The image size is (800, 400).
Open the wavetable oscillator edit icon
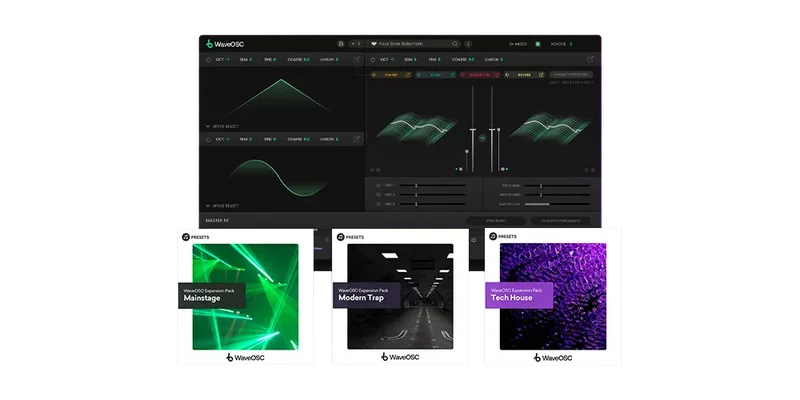point(590,60)
